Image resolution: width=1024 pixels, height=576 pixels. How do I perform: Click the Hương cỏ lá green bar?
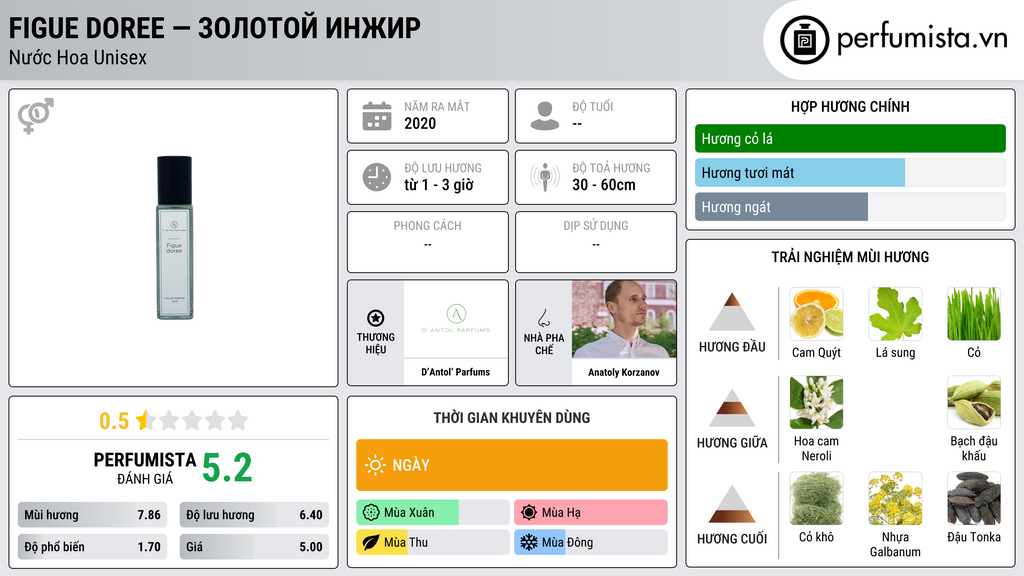[x=850, y=138]
